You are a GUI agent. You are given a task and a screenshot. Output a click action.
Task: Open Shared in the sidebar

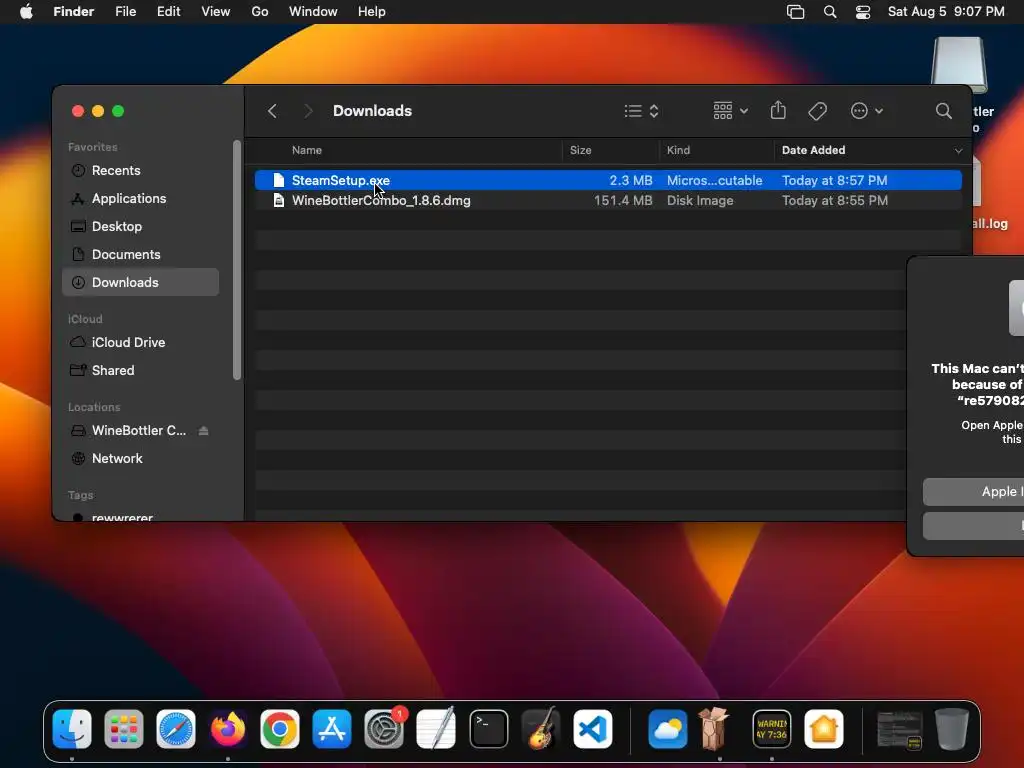click(140, 370)
